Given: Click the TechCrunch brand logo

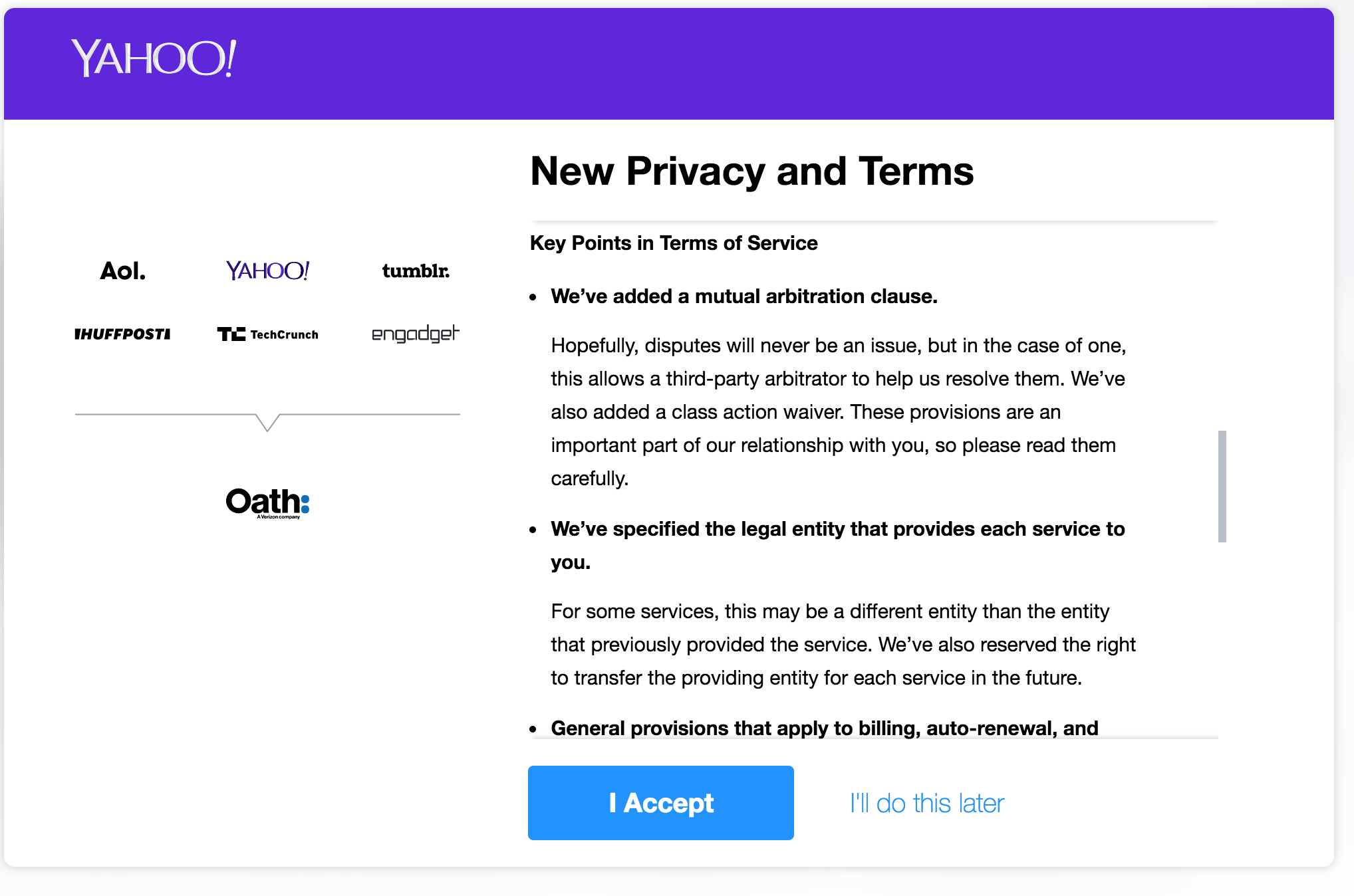Looking at the screenshot, I should tap(268, 334).
